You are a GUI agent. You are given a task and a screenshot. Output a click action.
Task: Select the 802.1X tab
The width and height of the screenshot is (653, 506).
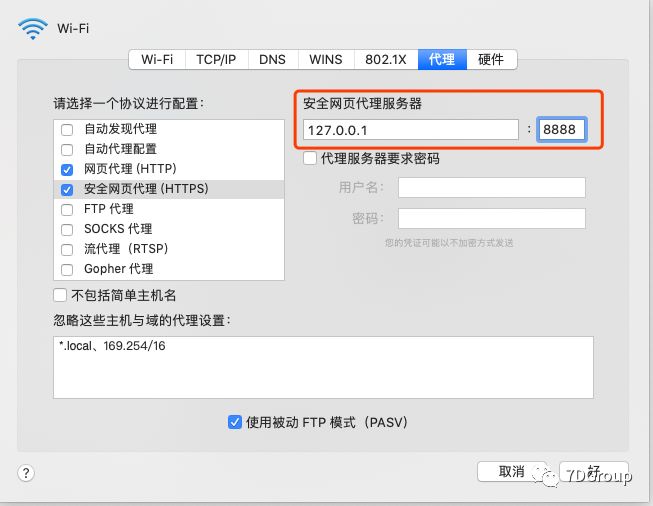386,60
